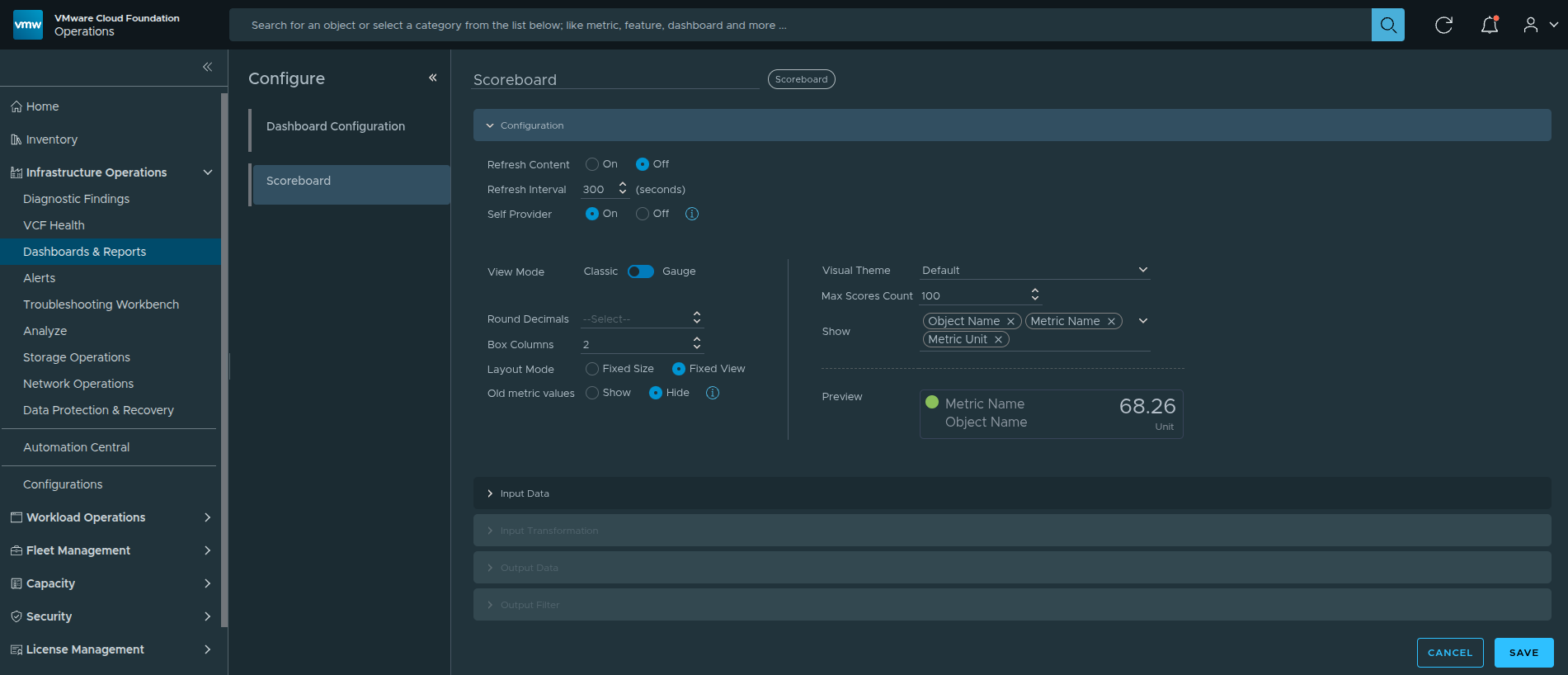The height and width of the screenshot is (675, 1568).
Task: Click the Fleet Management icon
Action: tap(16, 550)
